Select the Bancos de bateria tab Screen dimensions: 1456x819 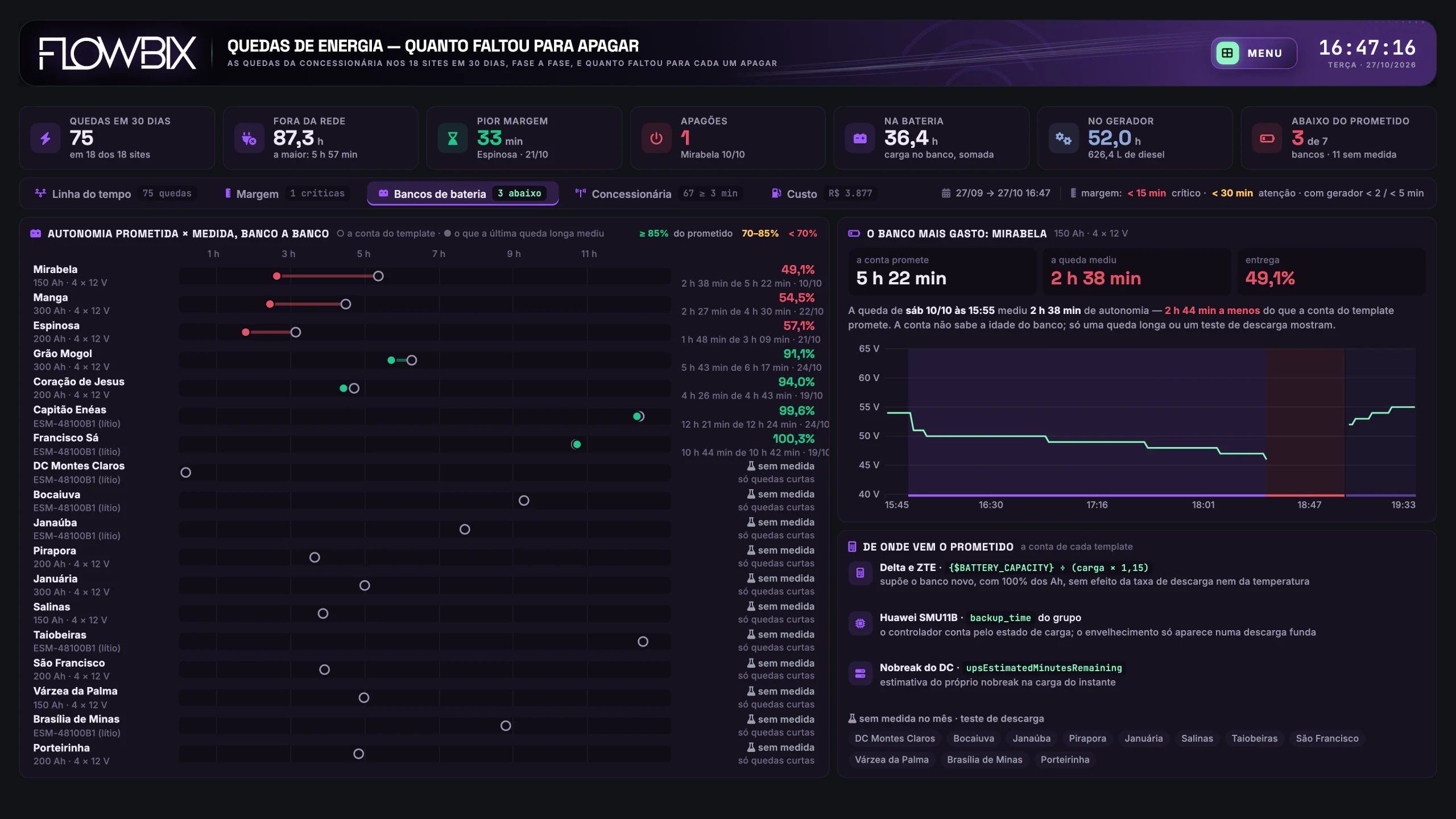462,193
